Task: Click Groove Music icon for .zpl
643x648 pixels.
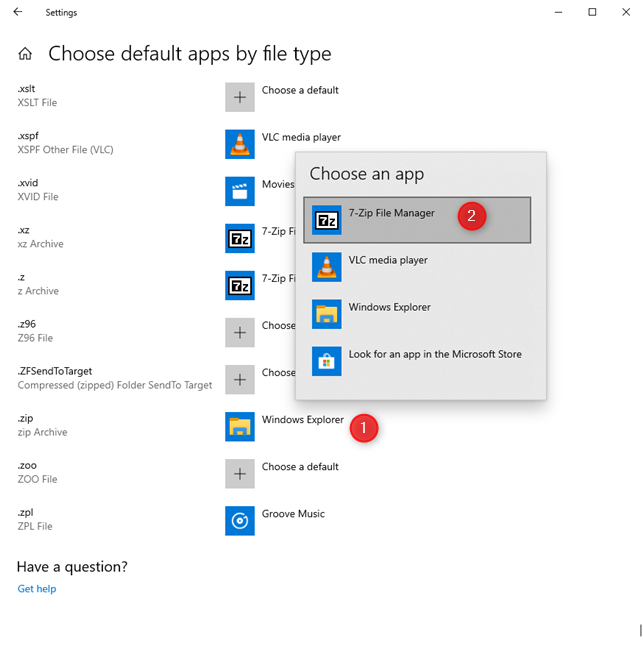Action: [x=240, y=521]
